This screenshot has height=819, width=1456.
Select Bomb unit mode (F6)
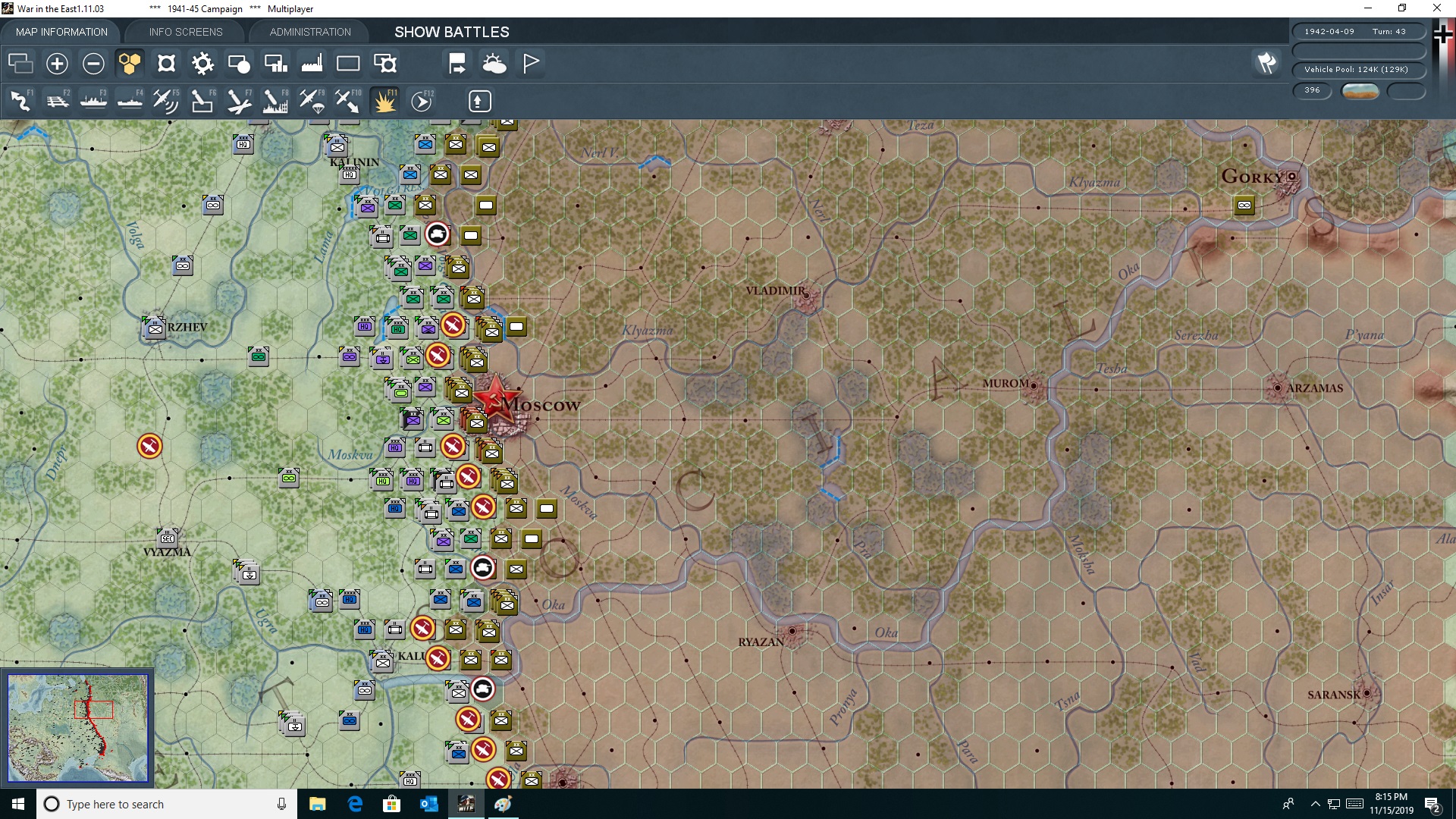202,101
